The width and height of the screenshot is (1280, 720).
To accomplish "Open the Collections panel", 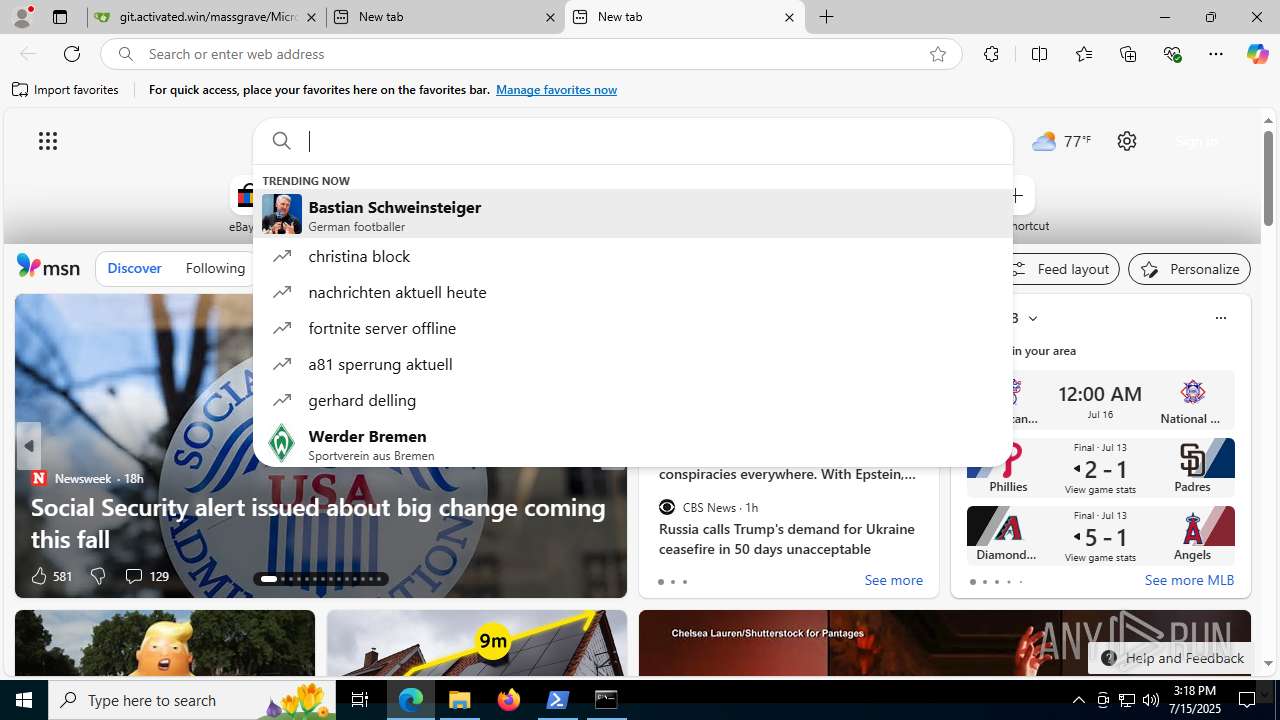I will click(x=1128, y=54).
